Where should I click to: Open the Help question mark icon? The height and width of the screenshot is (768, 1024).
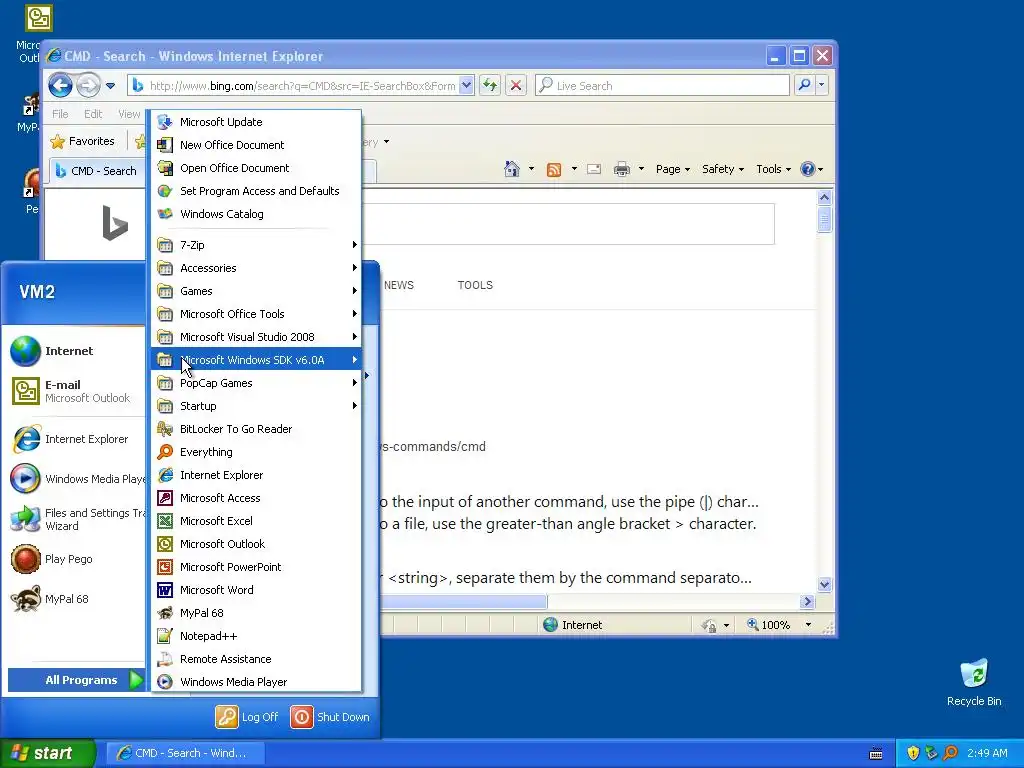(x=808, y=169)
